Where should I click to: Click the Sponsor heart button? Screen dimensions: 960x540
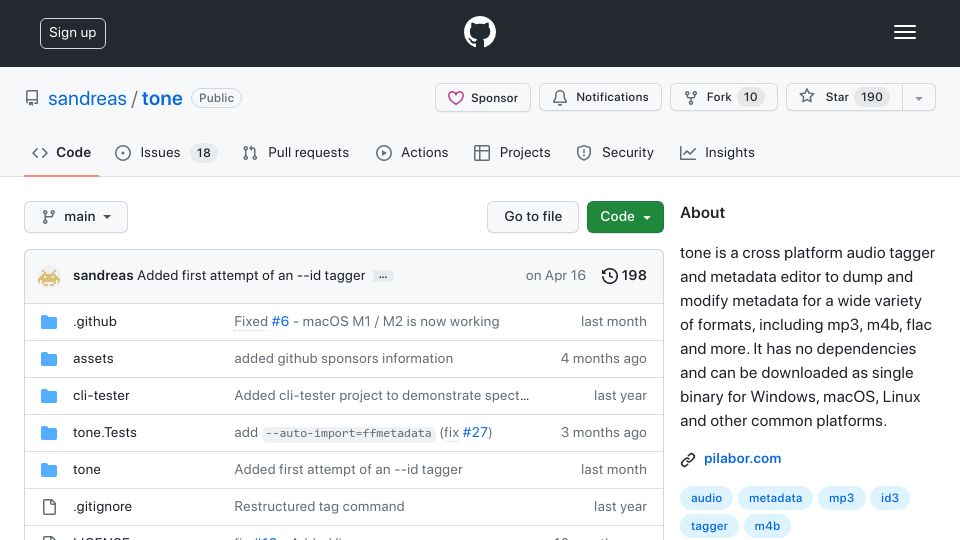coord(482,97)
